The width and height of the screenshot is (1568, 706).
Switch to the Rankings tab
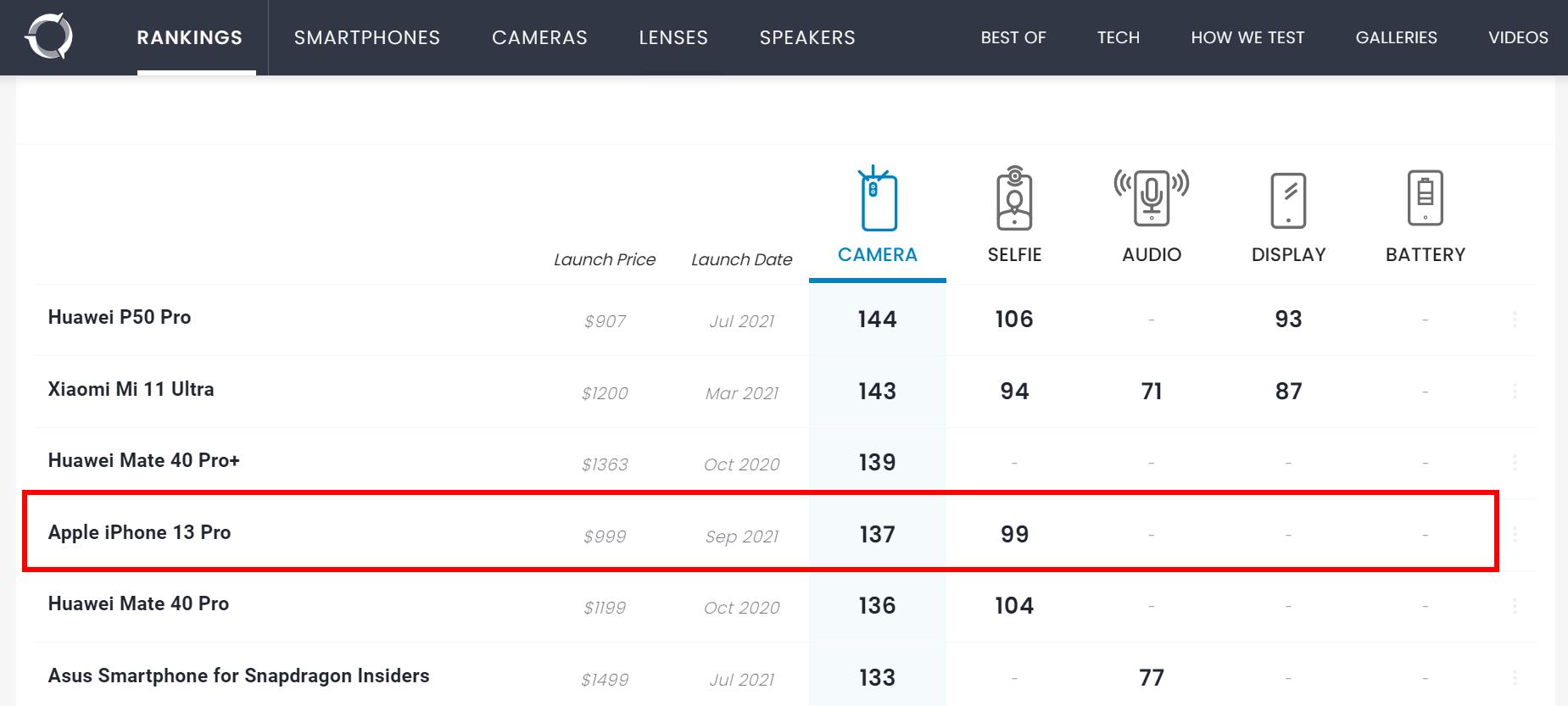[190, 37]
